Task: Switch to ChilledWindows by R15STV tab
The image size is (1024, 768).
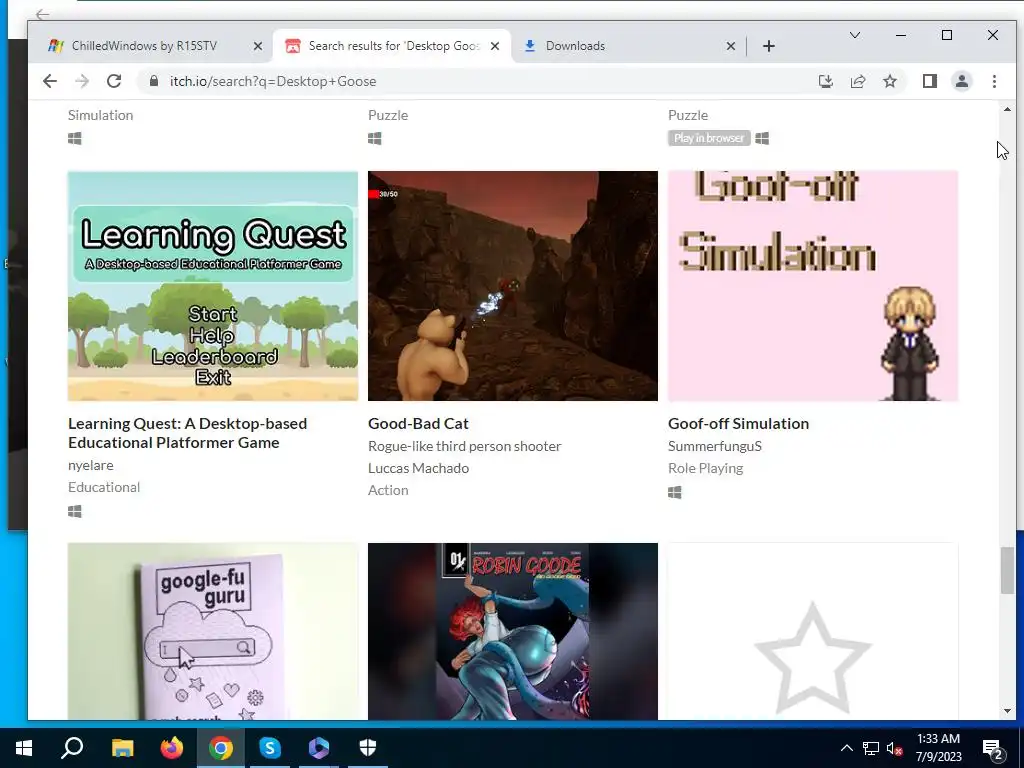Action: pos(144,46)
